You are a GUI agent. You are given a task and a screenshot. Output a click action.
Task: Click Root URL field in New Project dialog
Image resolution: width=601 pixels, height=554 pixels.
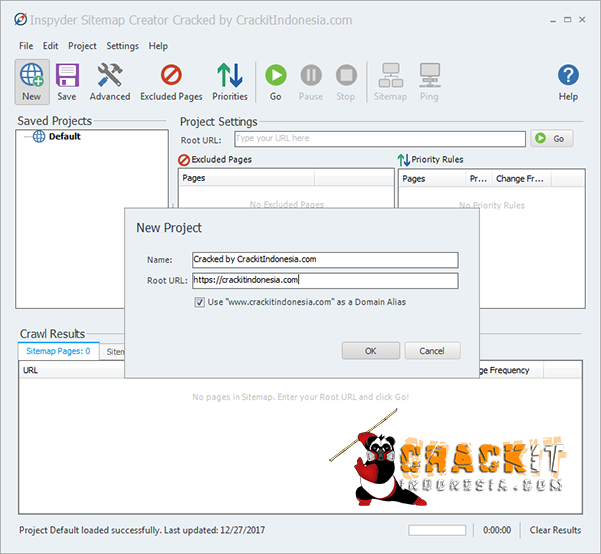click(325, 280)
